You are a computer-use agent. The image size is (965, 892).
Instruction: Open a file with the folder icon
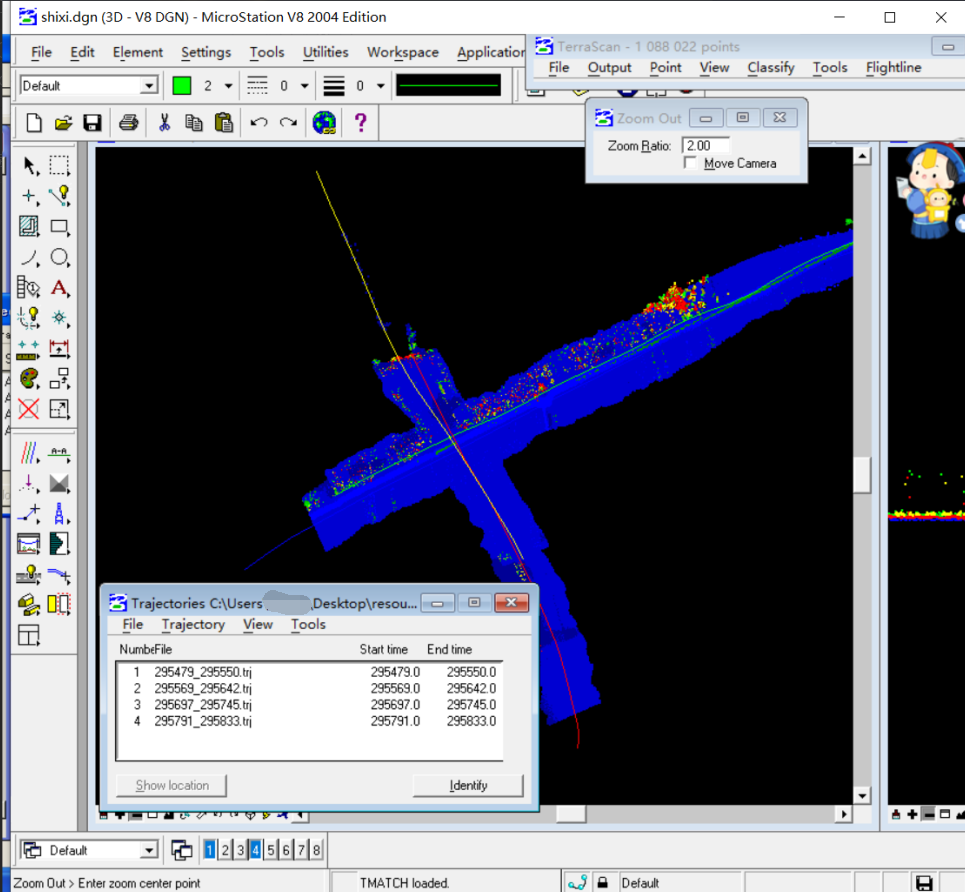[x=63, y=123]
